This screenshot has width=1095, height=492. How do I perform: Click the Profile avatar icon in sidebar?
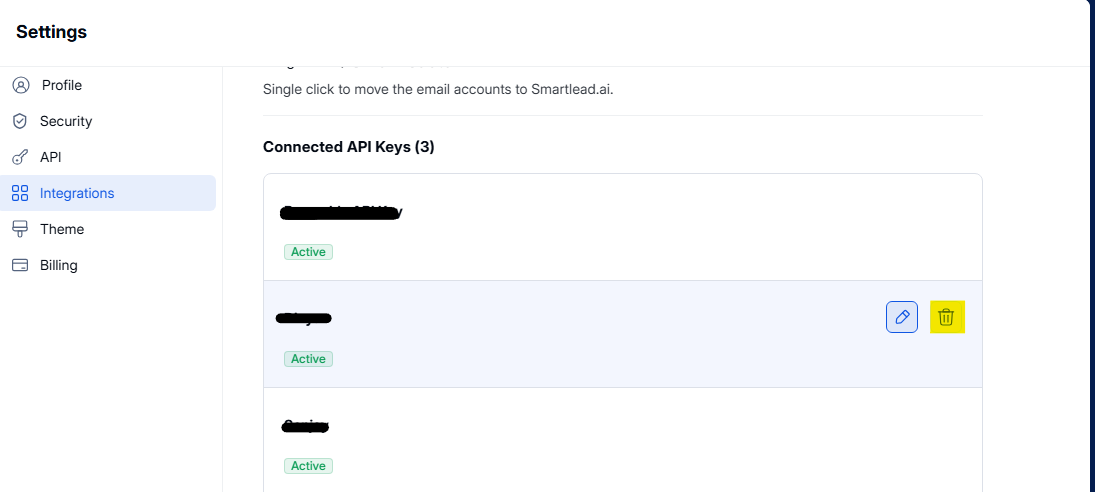[x=20, y=85]
